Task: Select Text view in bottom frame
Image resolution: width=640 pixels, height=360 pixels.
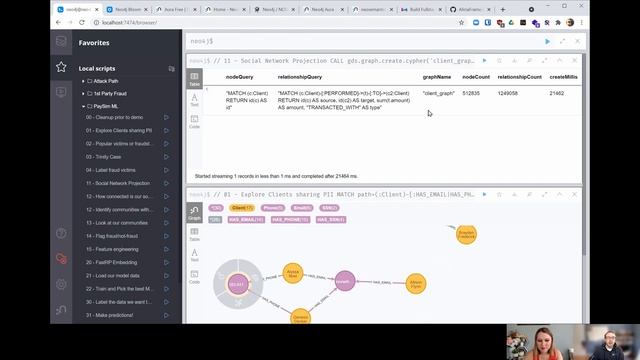Action: (194, 255)
